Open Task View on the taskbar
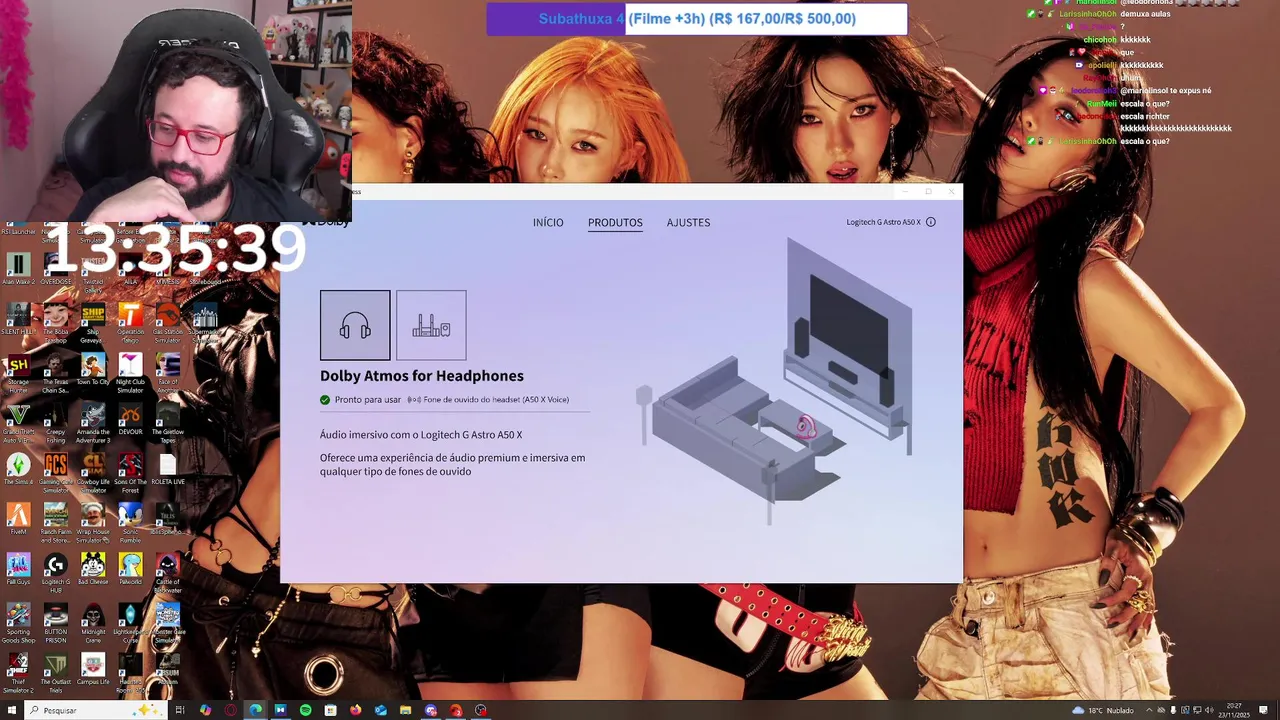 180,710
